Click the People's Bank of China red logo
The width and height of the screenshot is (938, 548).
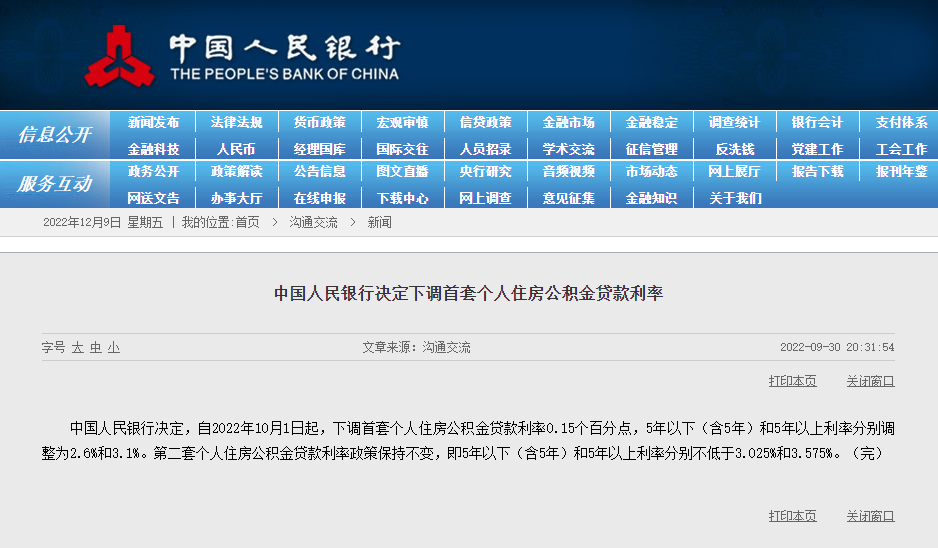tap(119, 56)
